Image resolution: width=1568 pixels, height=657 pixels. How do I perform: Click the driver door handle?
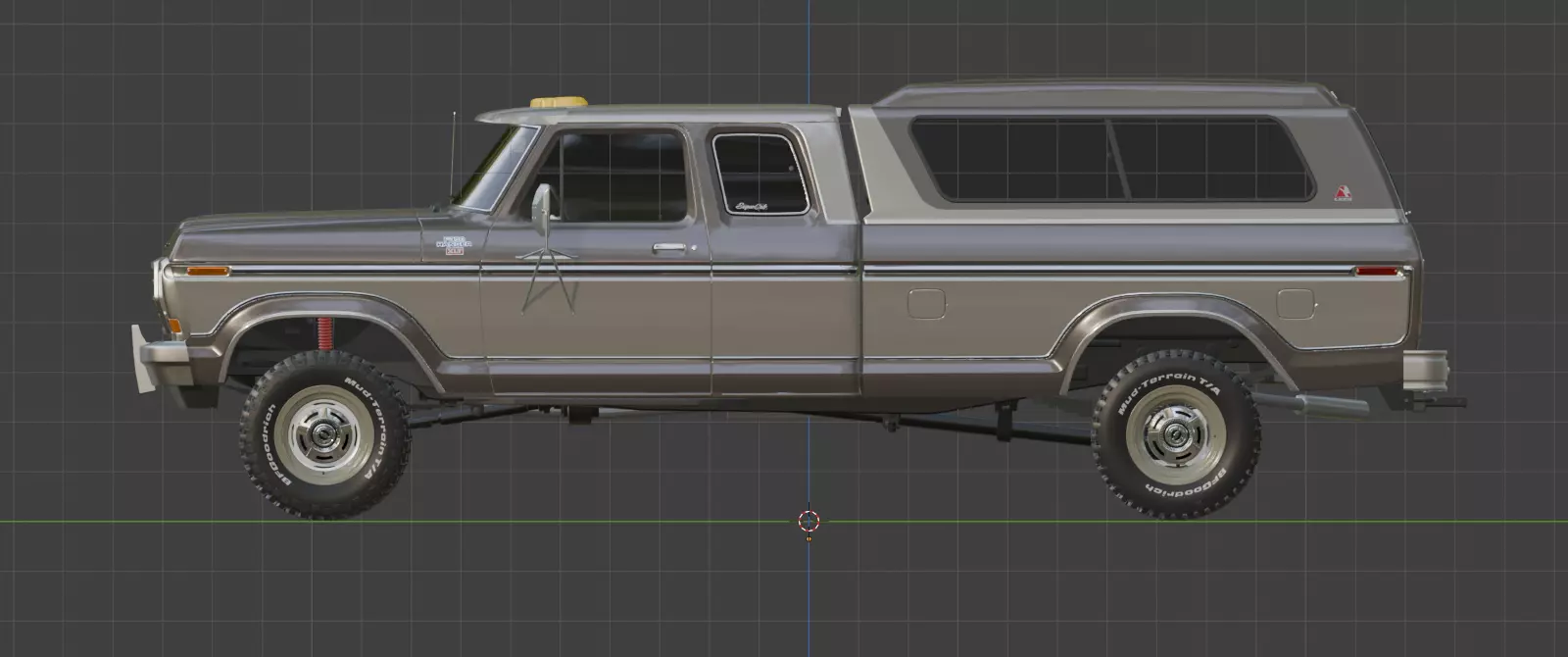tap(670, 247)
